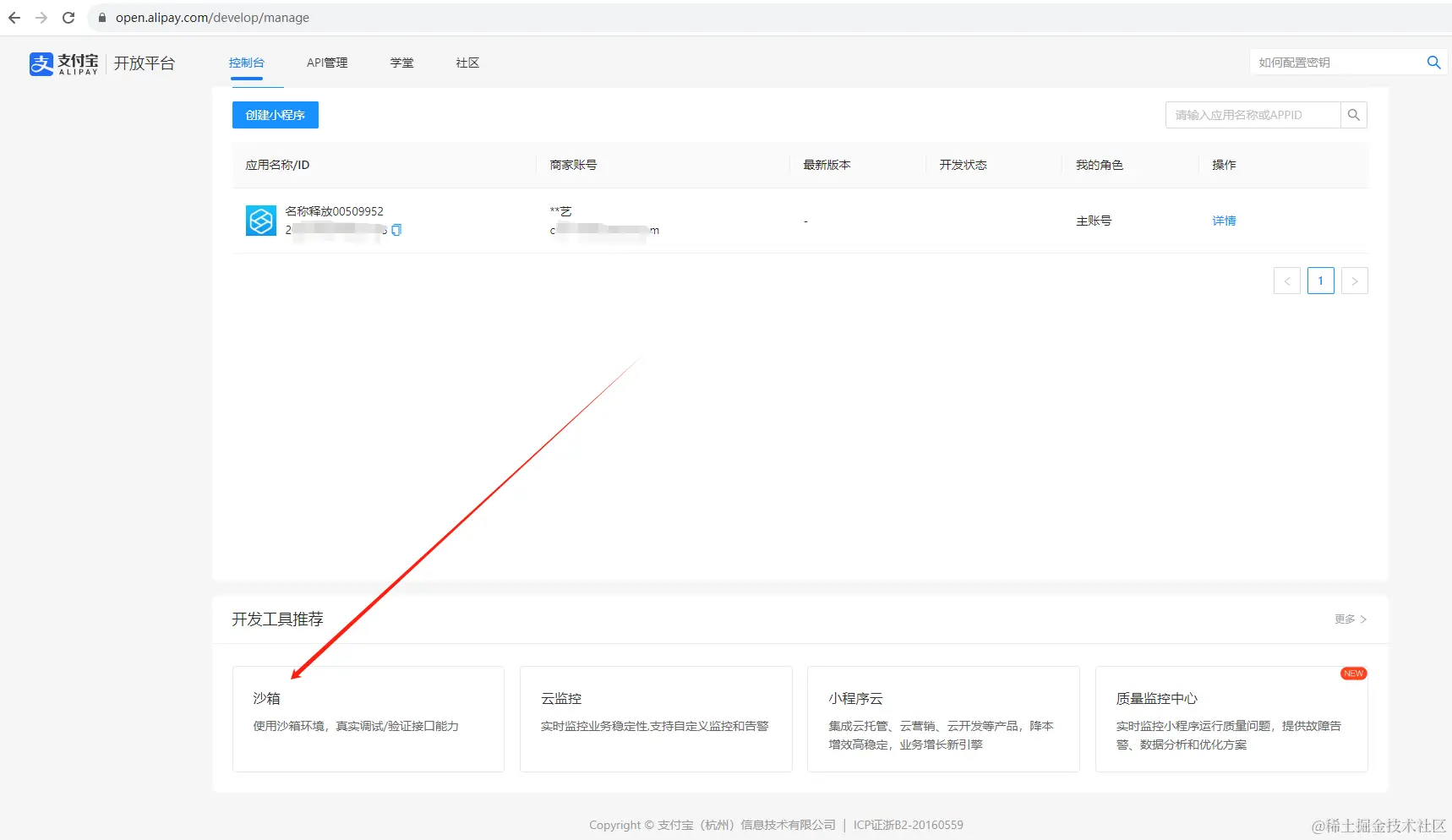This screenshot has height=840, width=1452.
Task: Click the 我的角色 column header
Action: point(1099,165)
